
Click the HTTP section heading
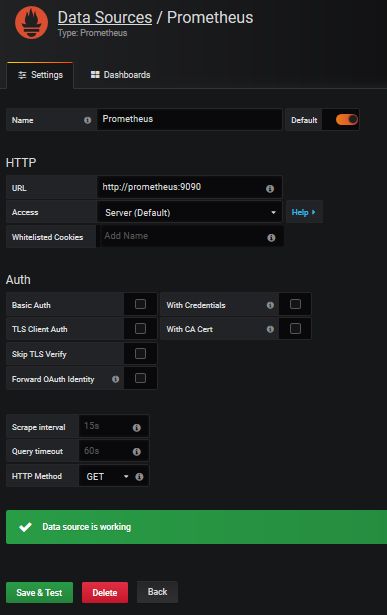[21, 162]
